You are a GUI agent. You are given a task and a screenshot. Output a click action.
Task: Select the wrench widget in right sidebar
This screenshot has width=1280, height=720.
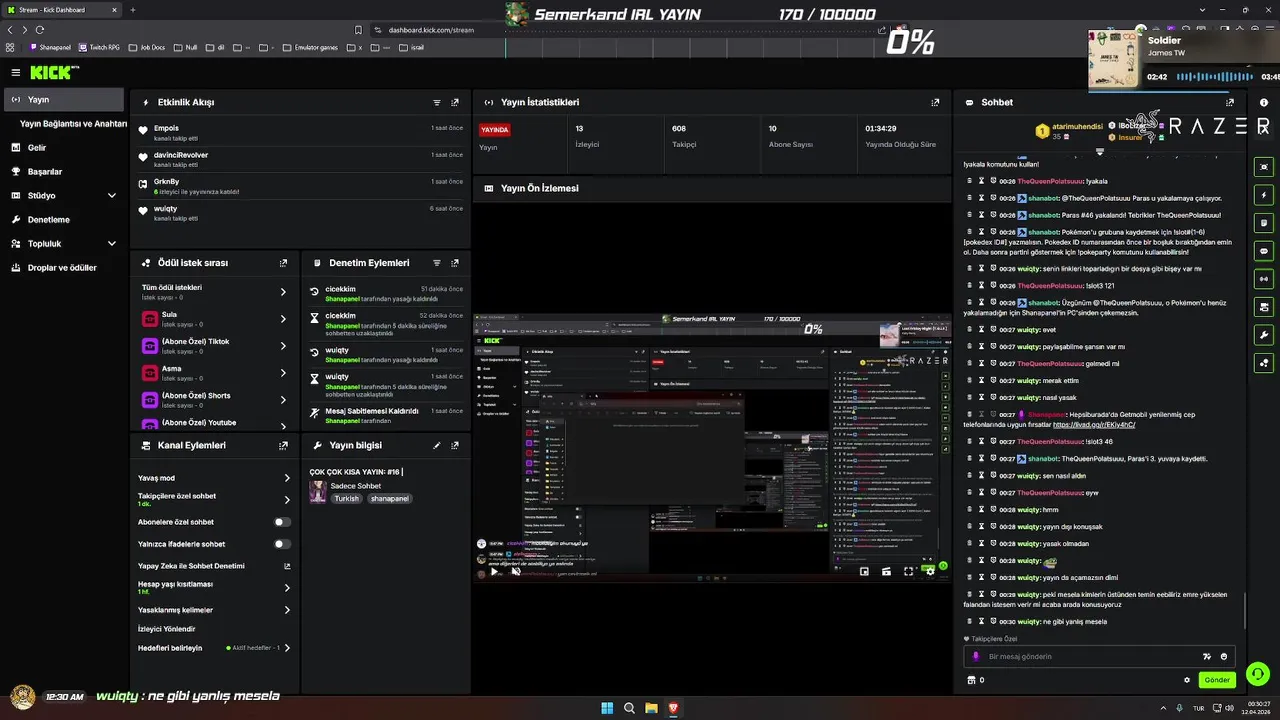[x=1264, y=335]
